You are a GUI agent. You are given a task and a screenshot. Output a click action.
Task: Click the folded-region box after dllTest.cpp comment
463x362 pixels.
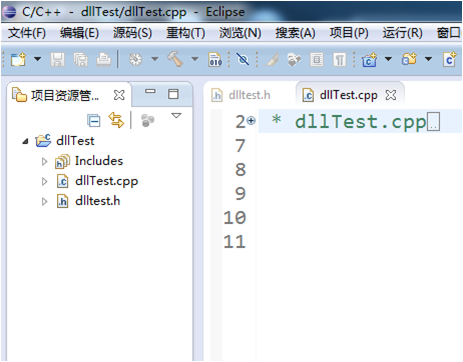click(x=433, y=122)
